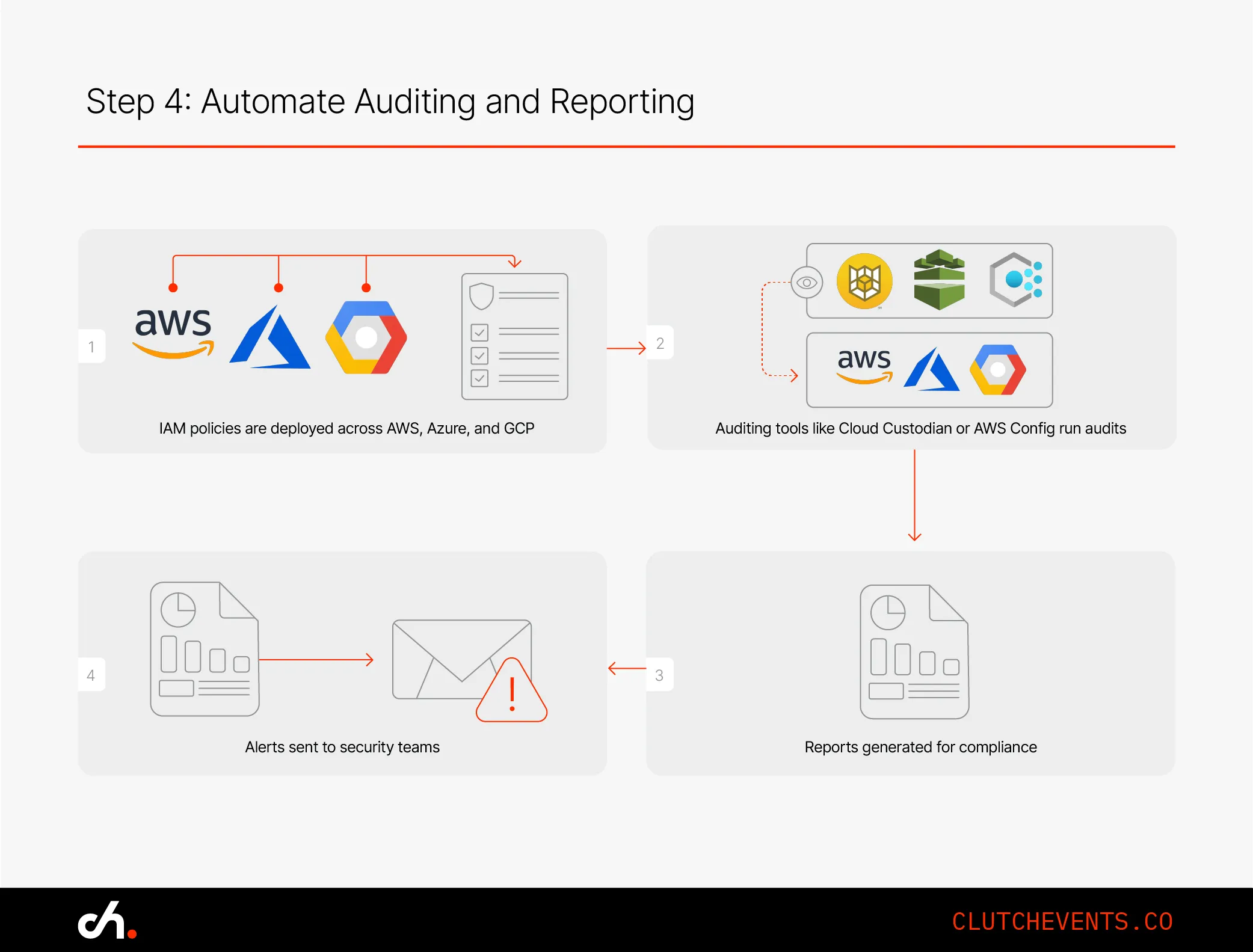The image size is (1253, 952).
Task: Click the Azure logo in panel 1
Action: [270, 337]
